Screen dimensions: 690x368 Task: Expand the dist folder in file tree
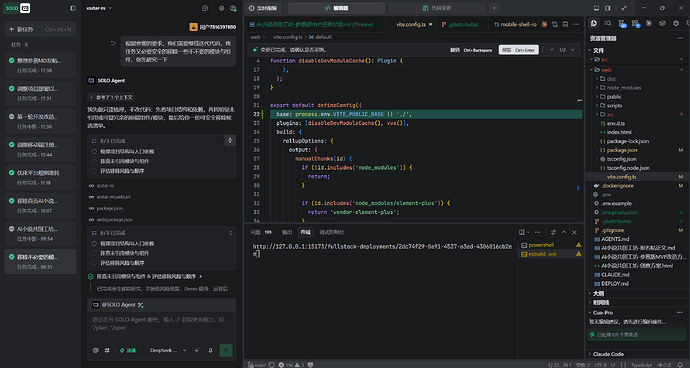click(611, 79)
